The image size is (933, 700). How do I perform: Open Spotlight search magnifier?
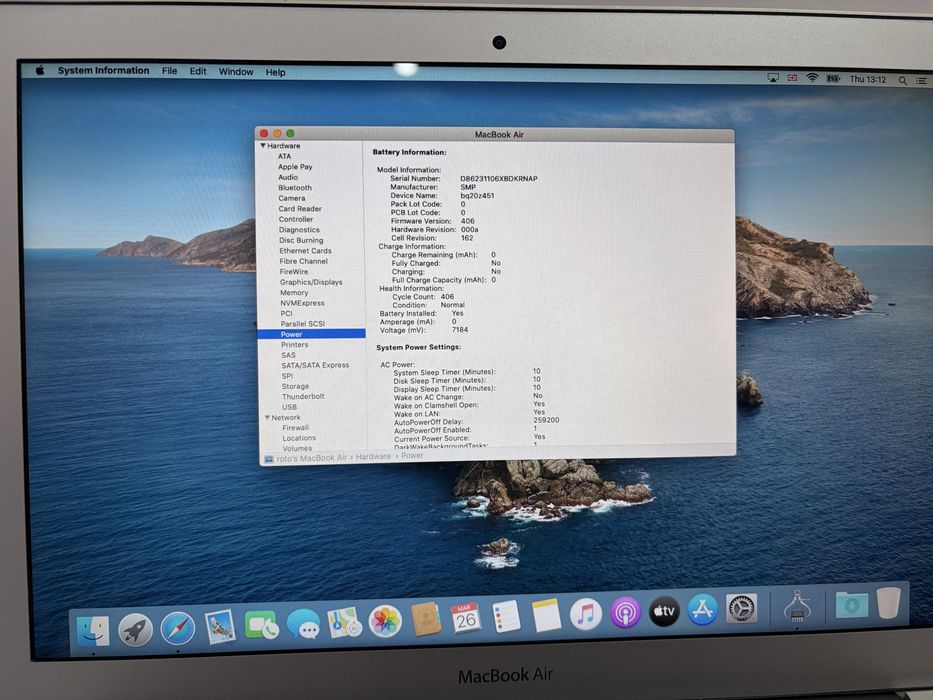(903, 80)
